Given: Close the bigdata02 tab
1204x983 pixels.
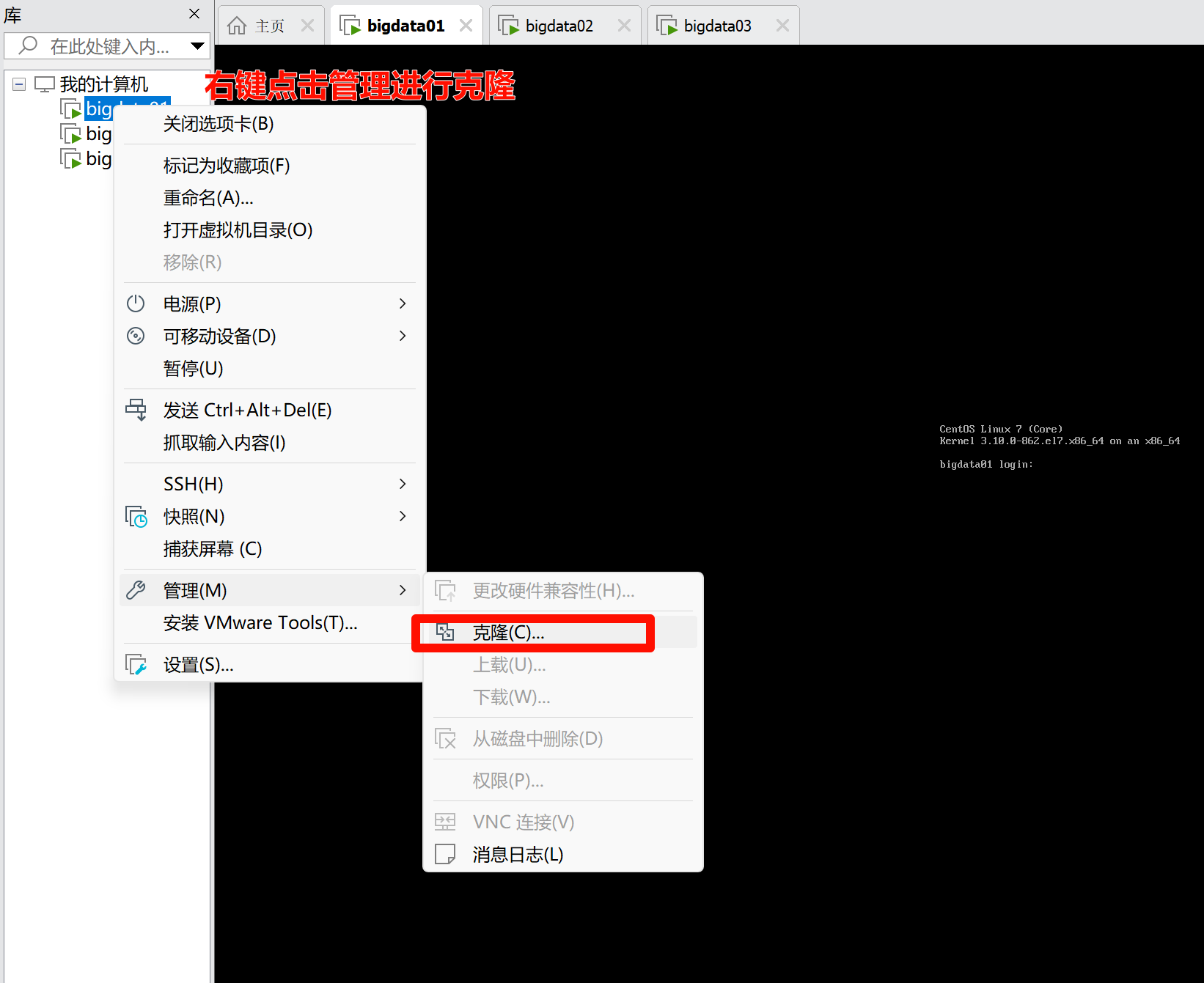Looking at the screenshot, I should tap(624, 26).
